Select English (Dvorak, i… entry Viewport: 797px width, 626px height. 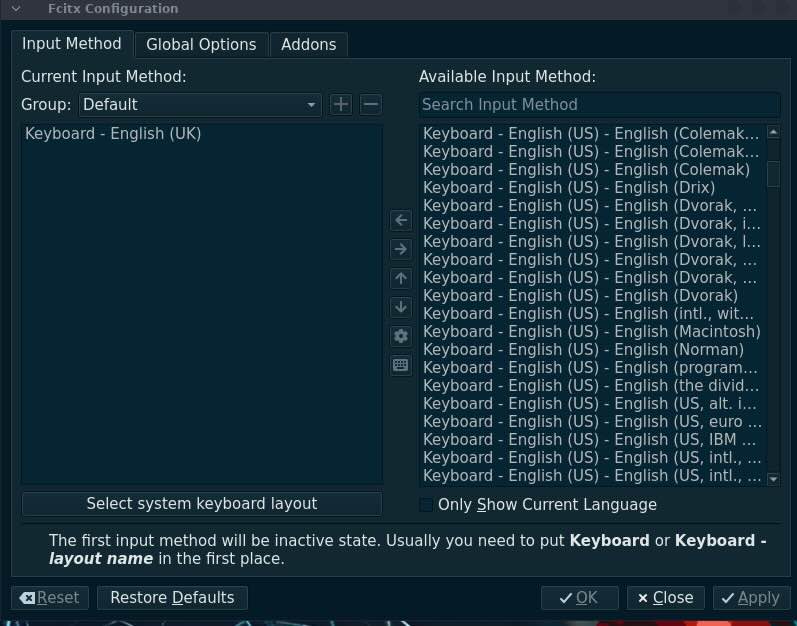[593, 224]
